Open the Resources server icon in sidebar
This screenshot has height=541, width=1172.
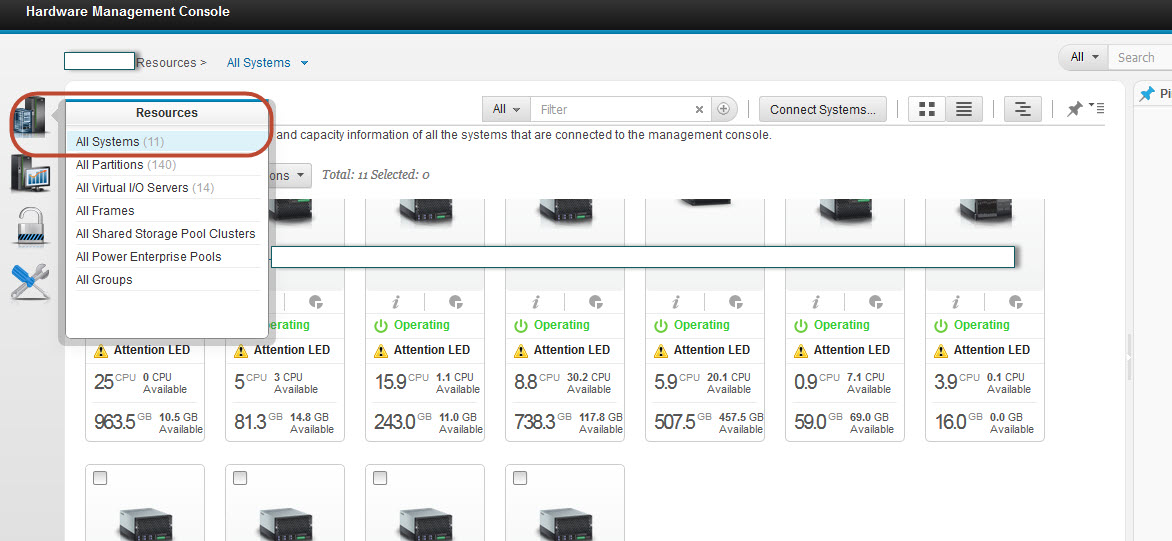(29, 120)
